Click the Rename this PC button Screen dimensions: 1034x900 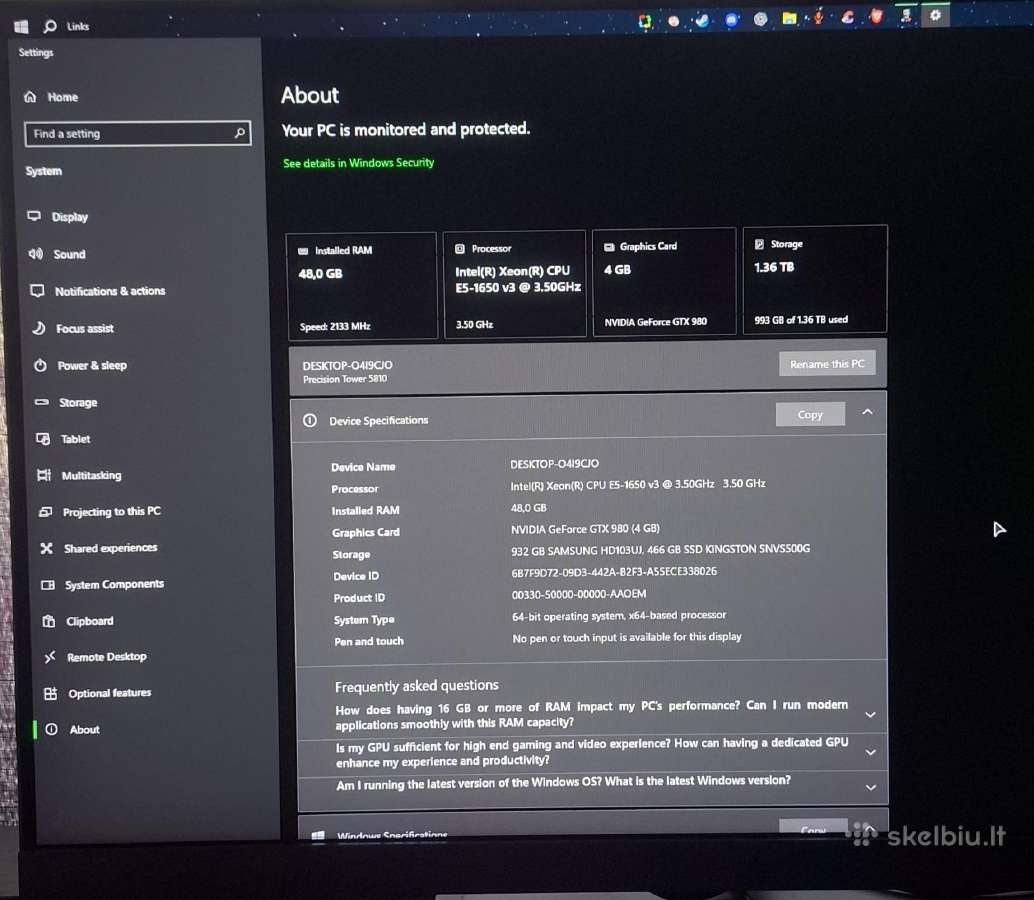(x=827, y=363)
